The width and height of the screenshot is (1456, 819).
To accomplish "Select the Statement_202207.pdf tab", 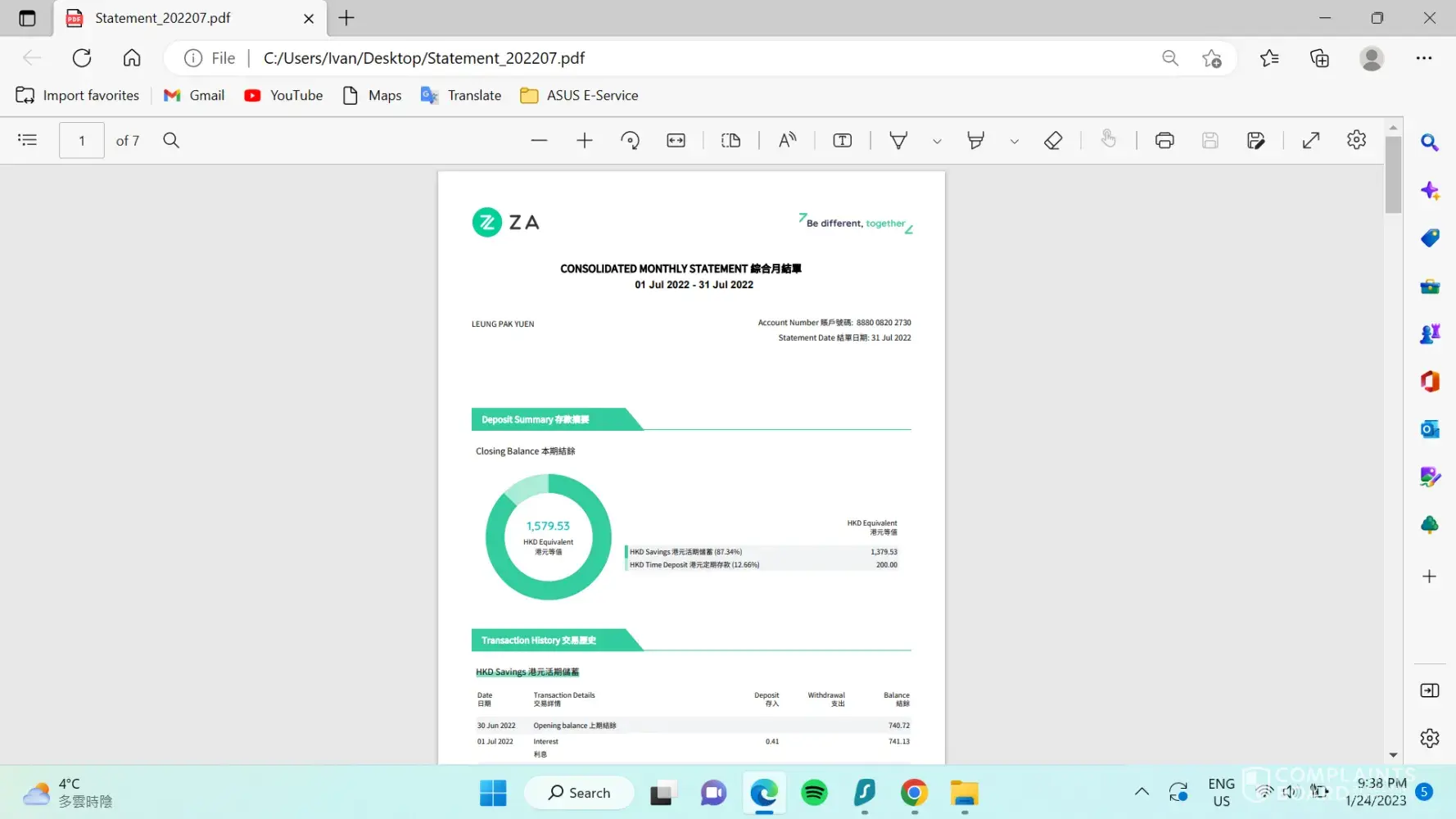I will tap(163, 18).
